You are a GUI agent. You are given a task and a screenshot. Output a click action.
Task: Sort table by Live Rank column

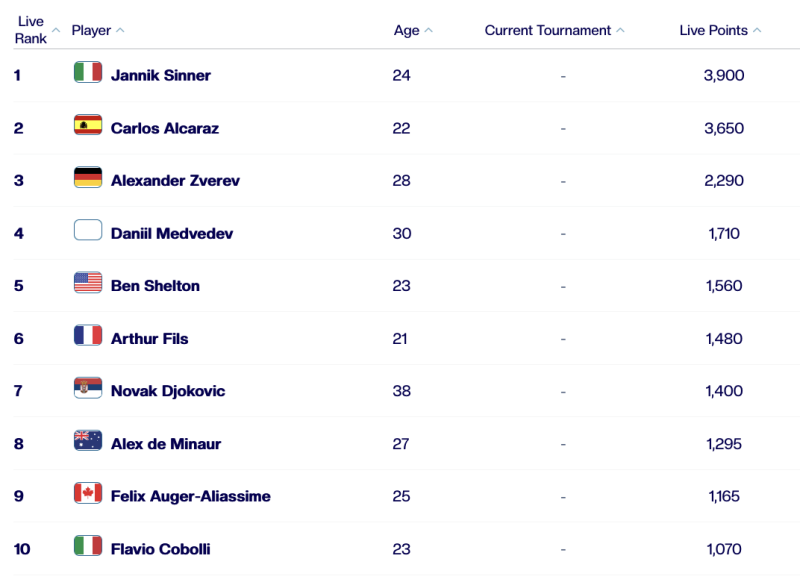pos(31,30)
